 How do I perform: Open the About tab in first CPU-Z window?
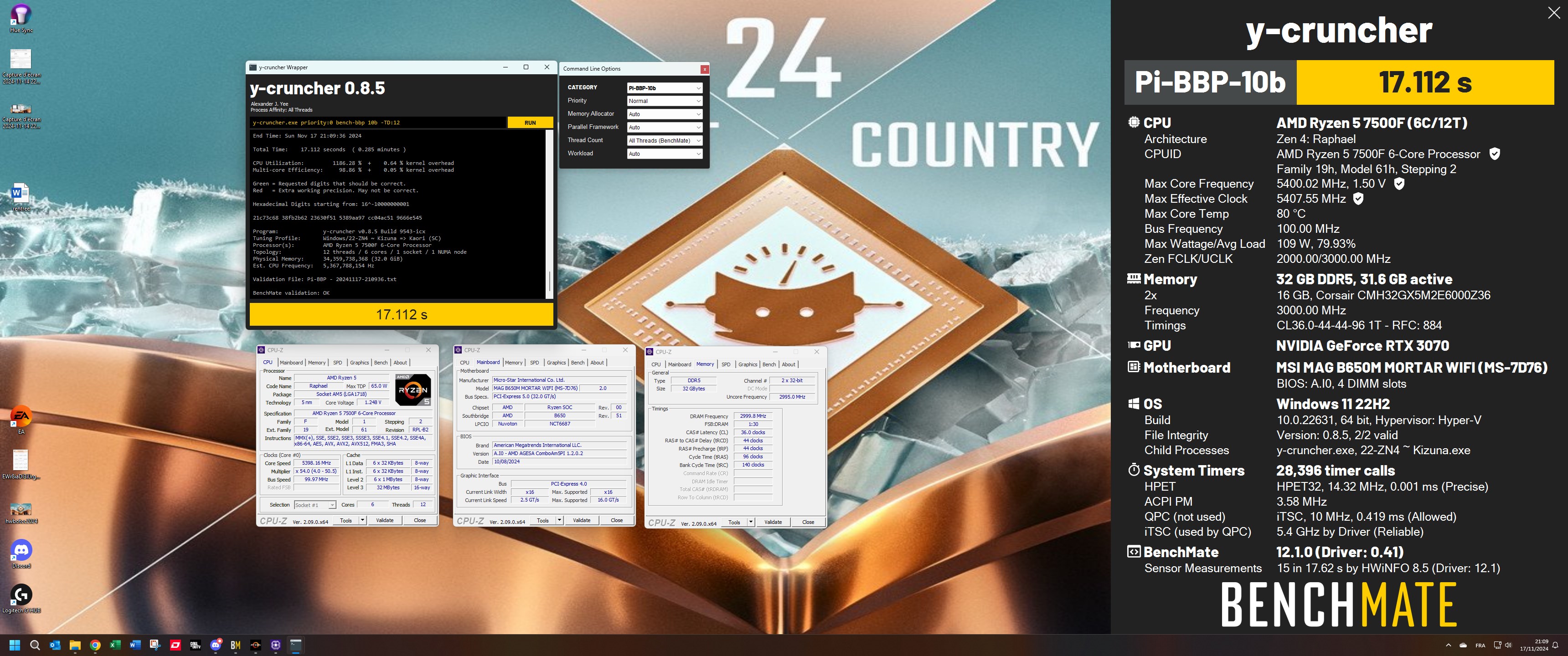point(400,363)
